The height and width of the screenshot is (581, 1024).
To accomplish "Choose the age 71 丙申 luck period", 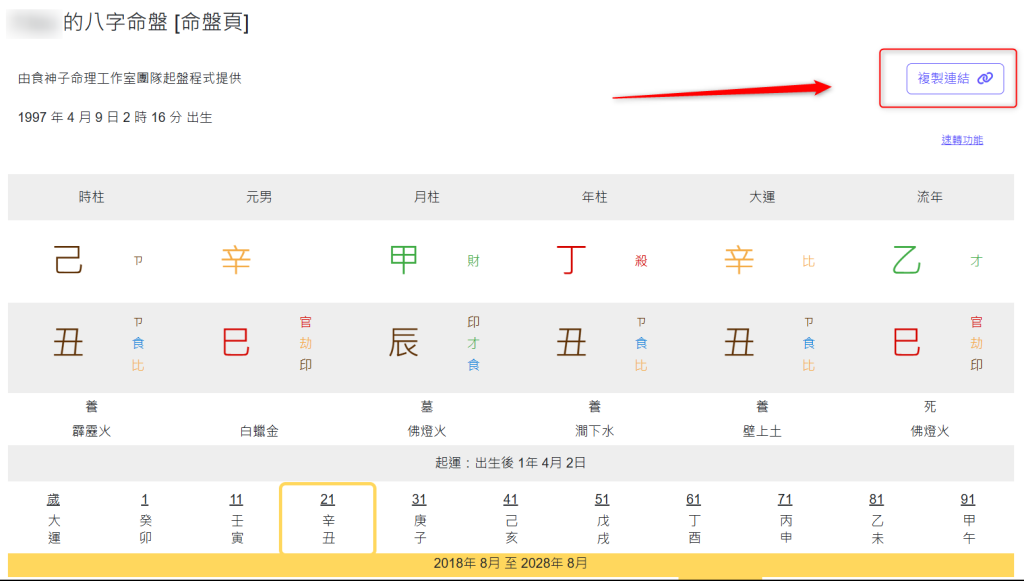I will click(785, 518).
